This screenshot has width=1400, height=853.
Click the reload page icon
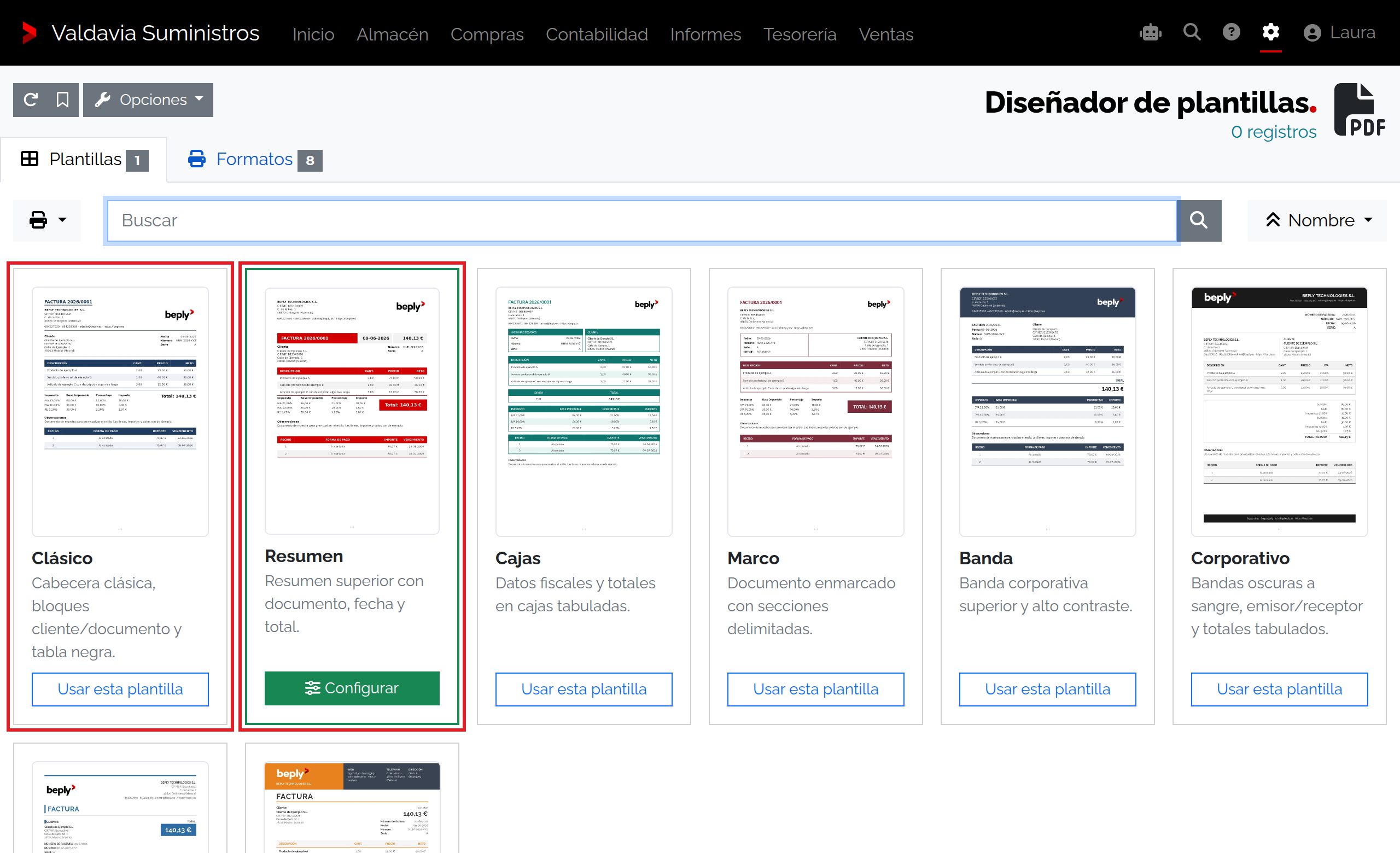coord(30,100)
